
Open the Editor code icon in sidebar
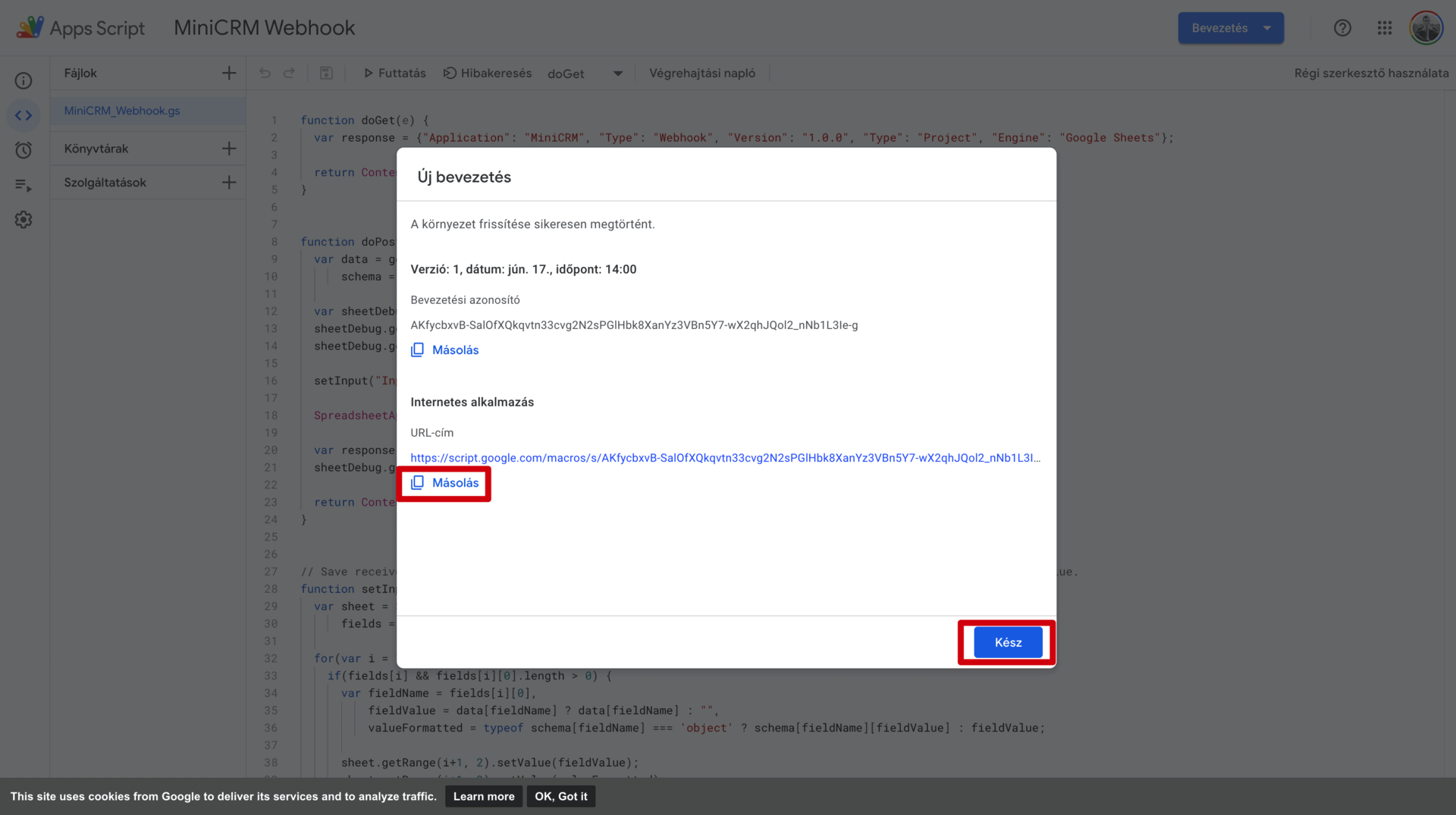tap(24, 115)
